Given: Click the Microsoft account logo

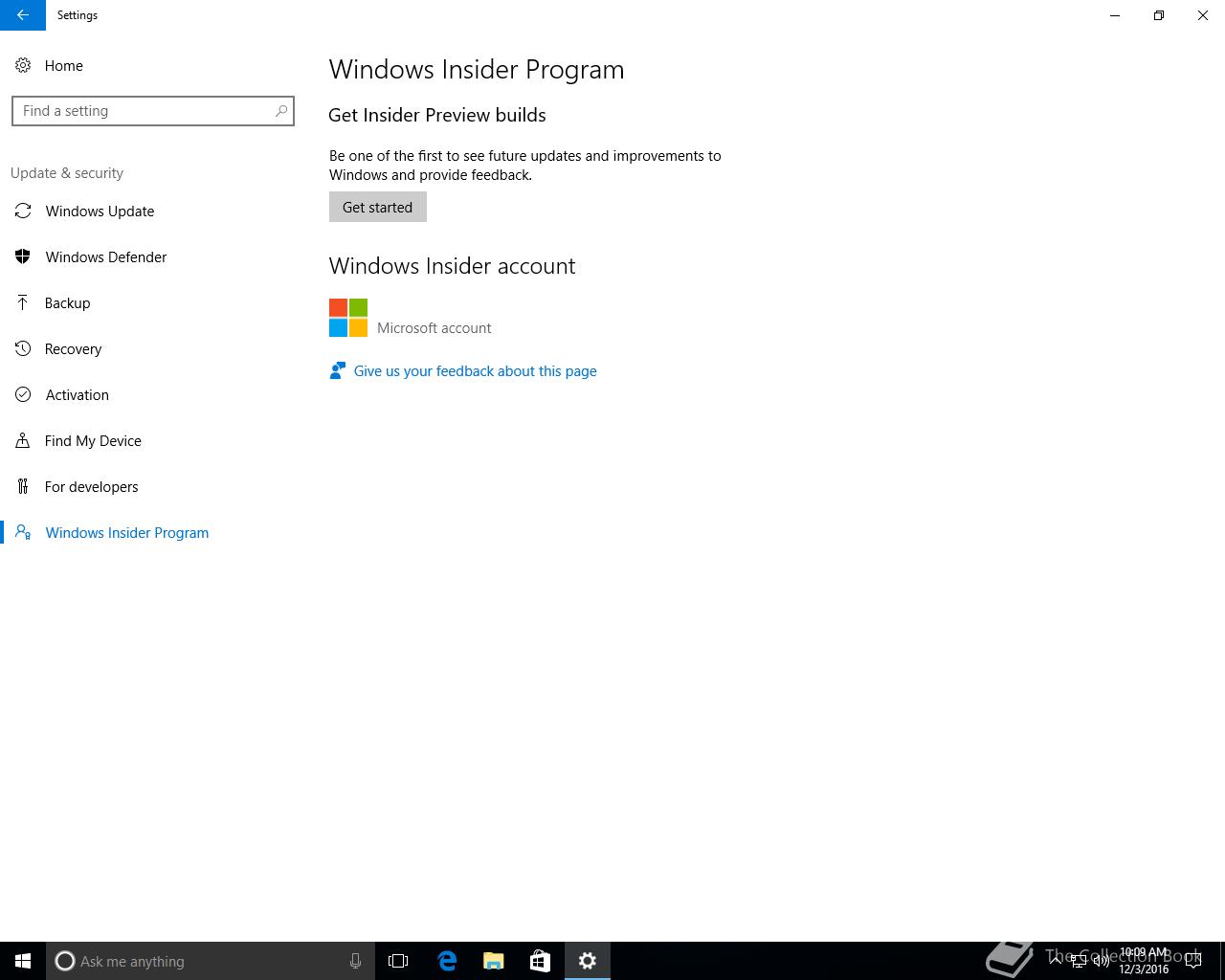Looking at the screenshot, I should 348,318.
